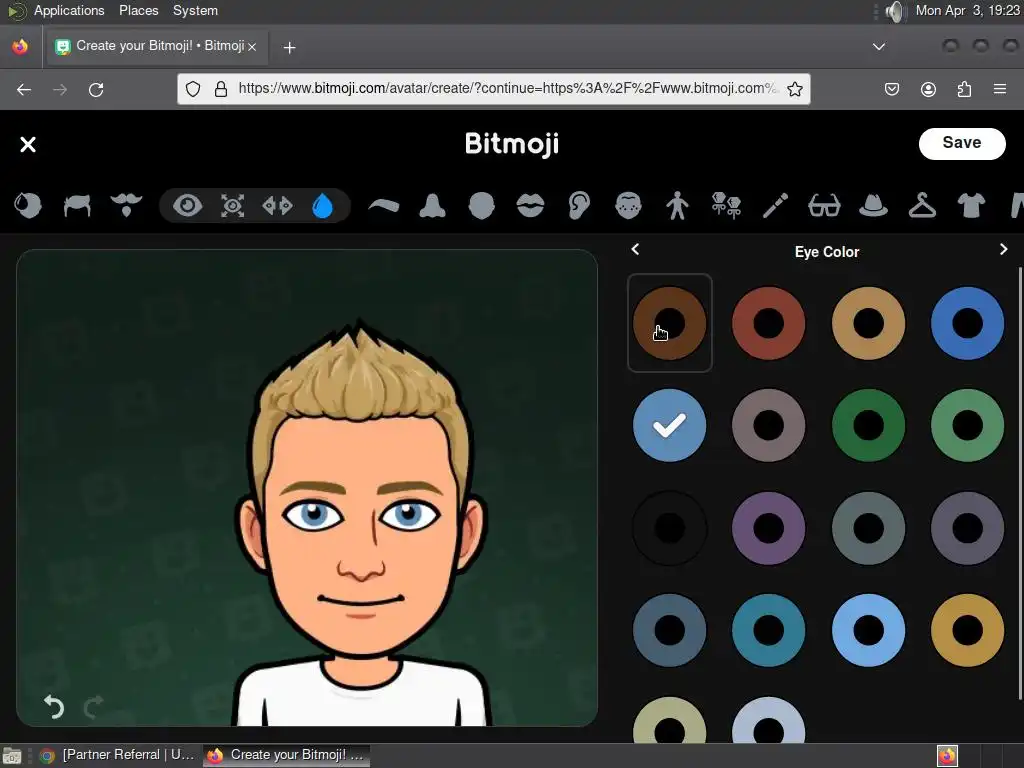The width and height of the screenshot is (1024, 768).
Task: Open the face shape head icon
Action: click(x=481, y=206)
